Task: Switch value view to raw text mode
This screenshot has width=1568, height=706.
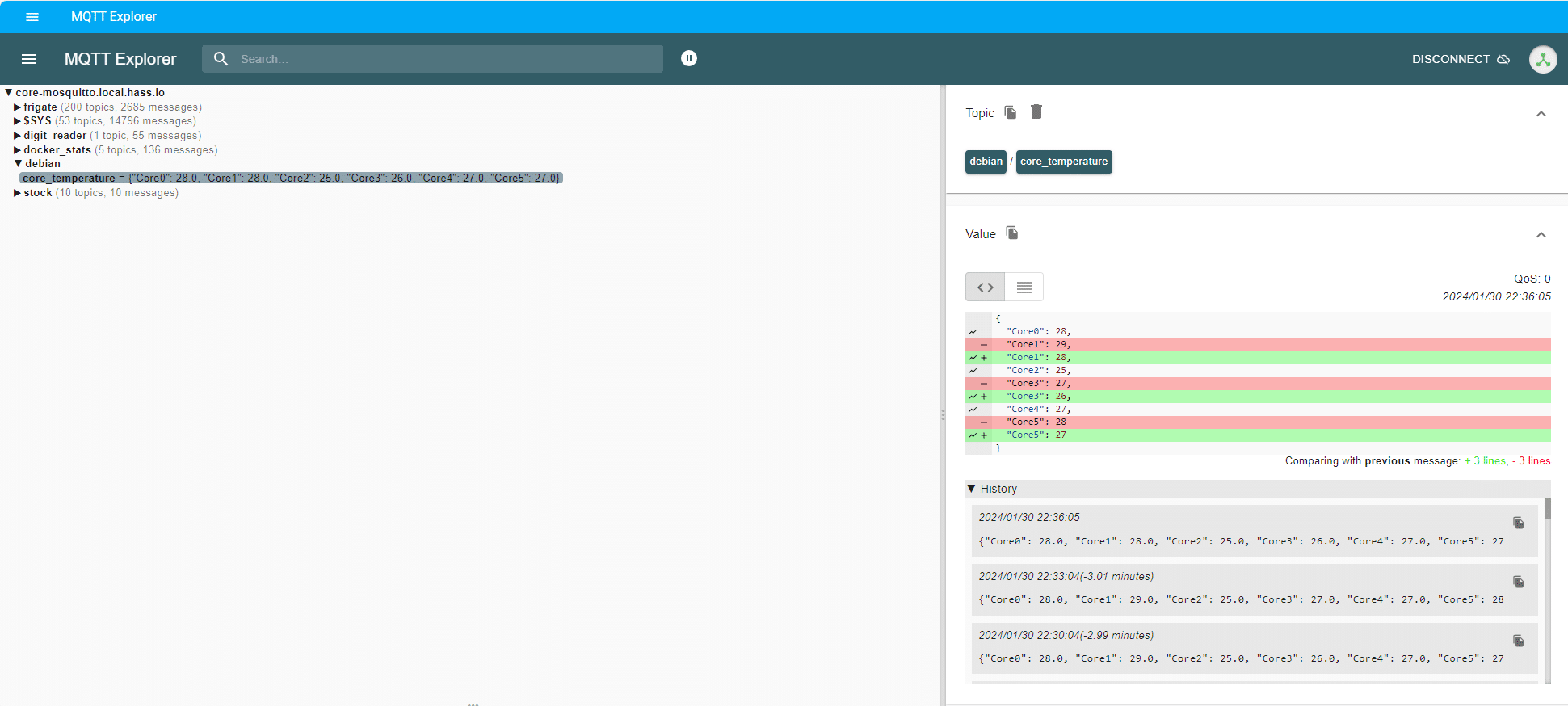Action: [1024, 287]
